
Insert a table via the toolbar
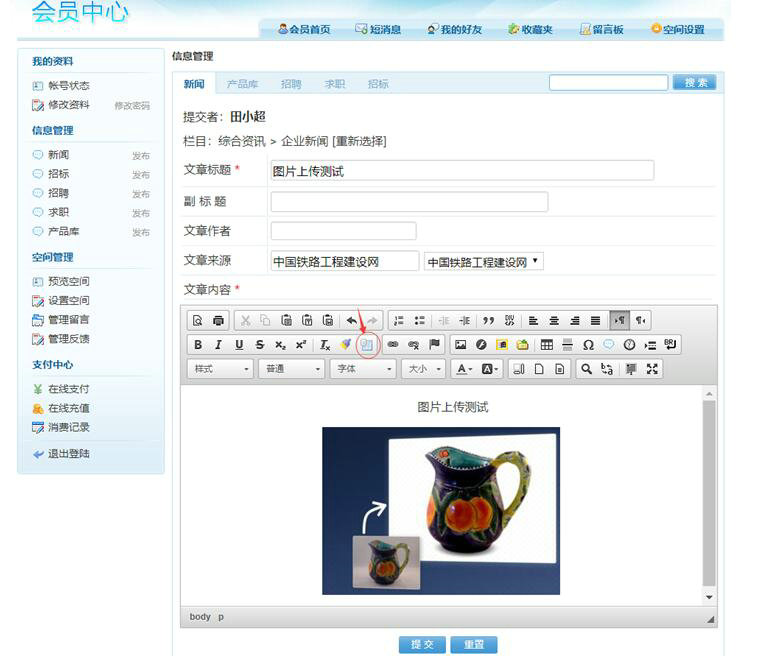[x=546, y=345]
